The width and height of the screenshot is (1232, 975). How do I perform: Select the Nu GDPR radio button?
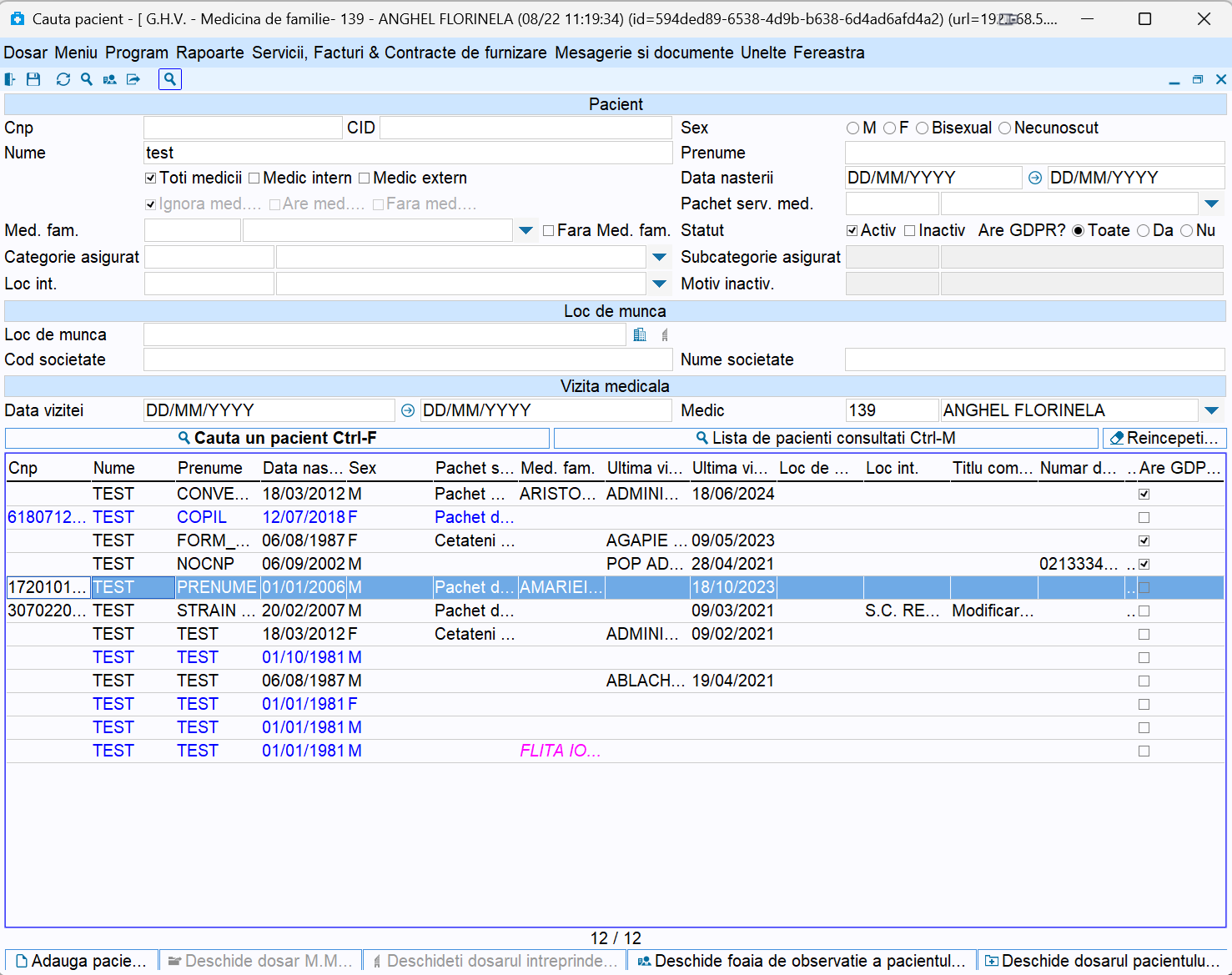pyautogui.click(x=1187, y=231)
